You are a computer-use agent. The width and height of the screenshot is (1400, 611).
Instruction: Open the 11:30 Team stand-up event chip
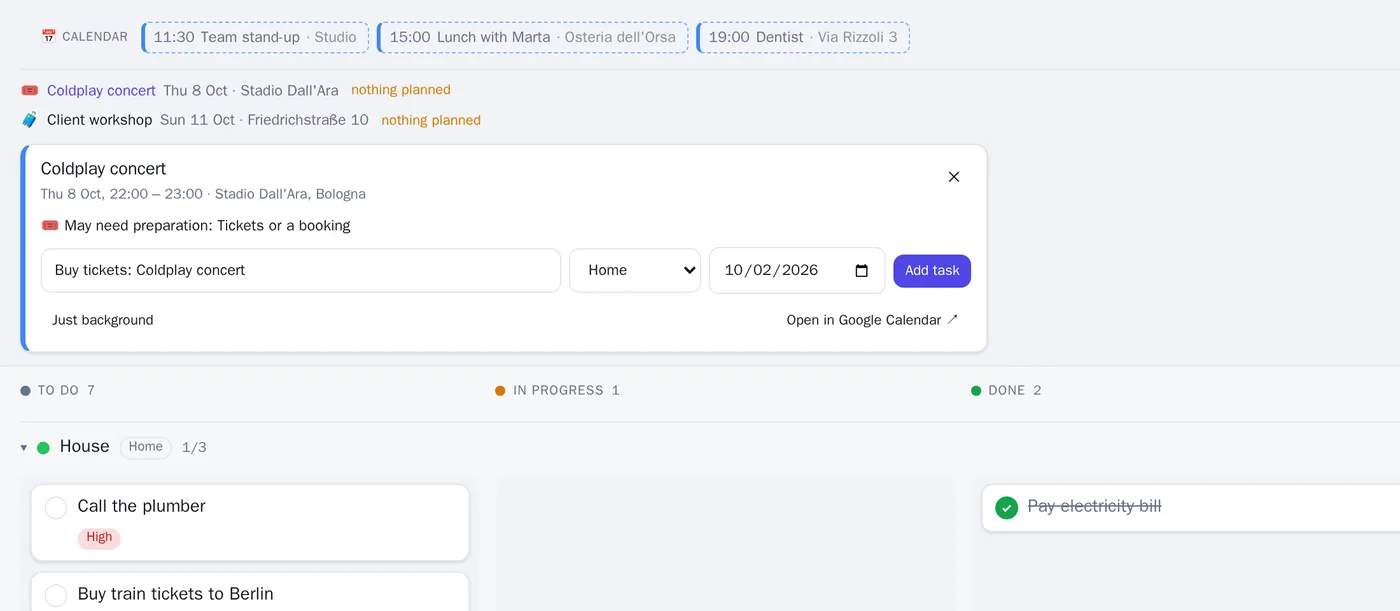pos(256,37)
